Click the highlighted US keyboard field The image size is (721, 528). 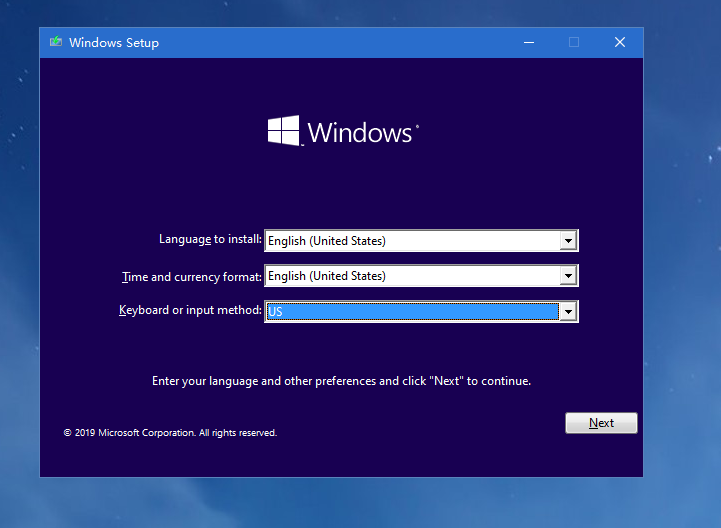pyautogui.click(x=411, y=312)
